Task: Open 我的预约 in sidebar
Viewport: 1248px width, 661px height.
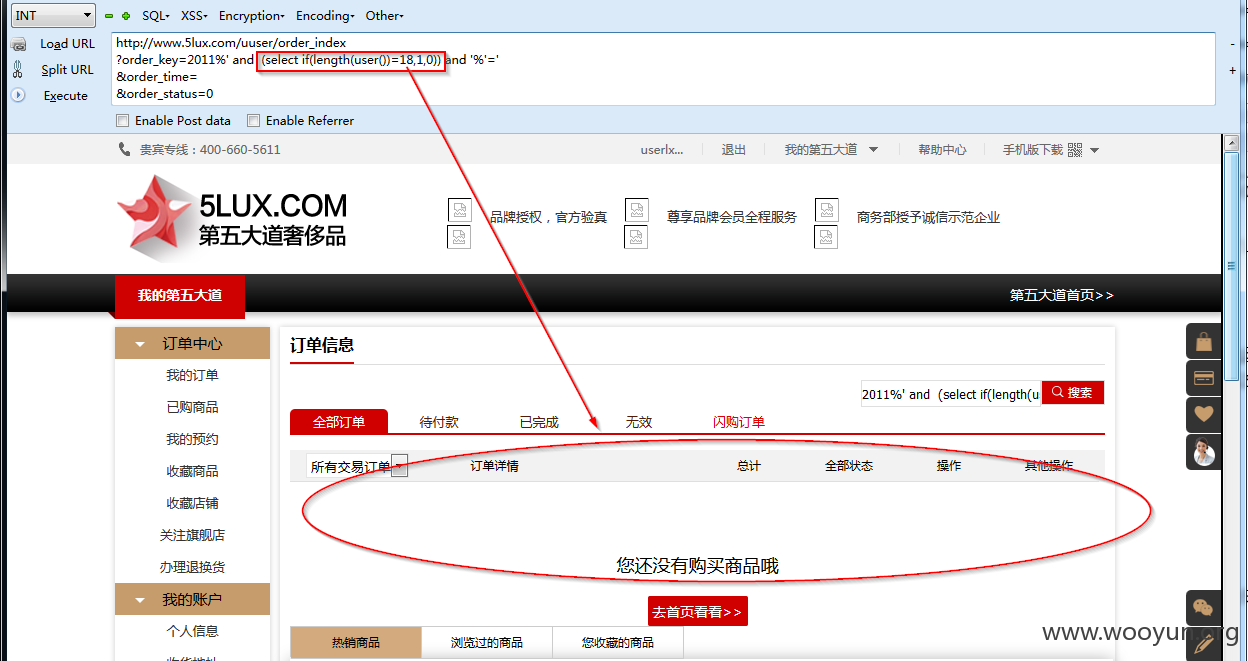Action: coord(192,440)
